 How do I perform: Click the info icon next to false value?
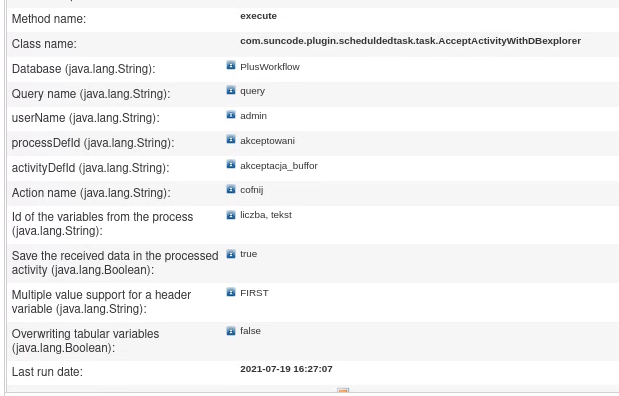tap(231, 331)
